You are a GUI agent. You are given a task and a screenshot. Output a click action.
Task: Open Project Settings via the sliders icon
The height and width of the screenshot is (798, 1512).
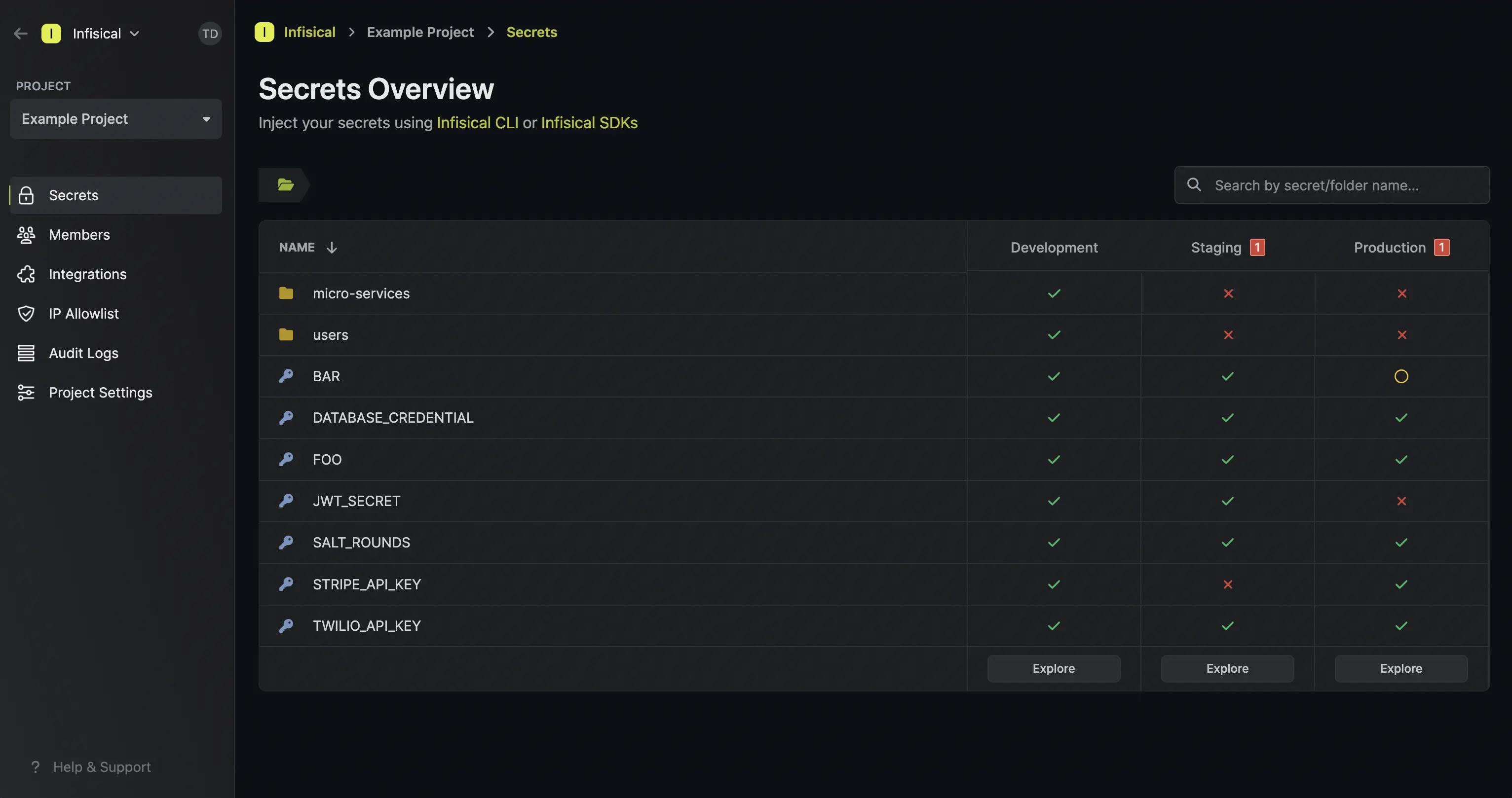point(26,392)
